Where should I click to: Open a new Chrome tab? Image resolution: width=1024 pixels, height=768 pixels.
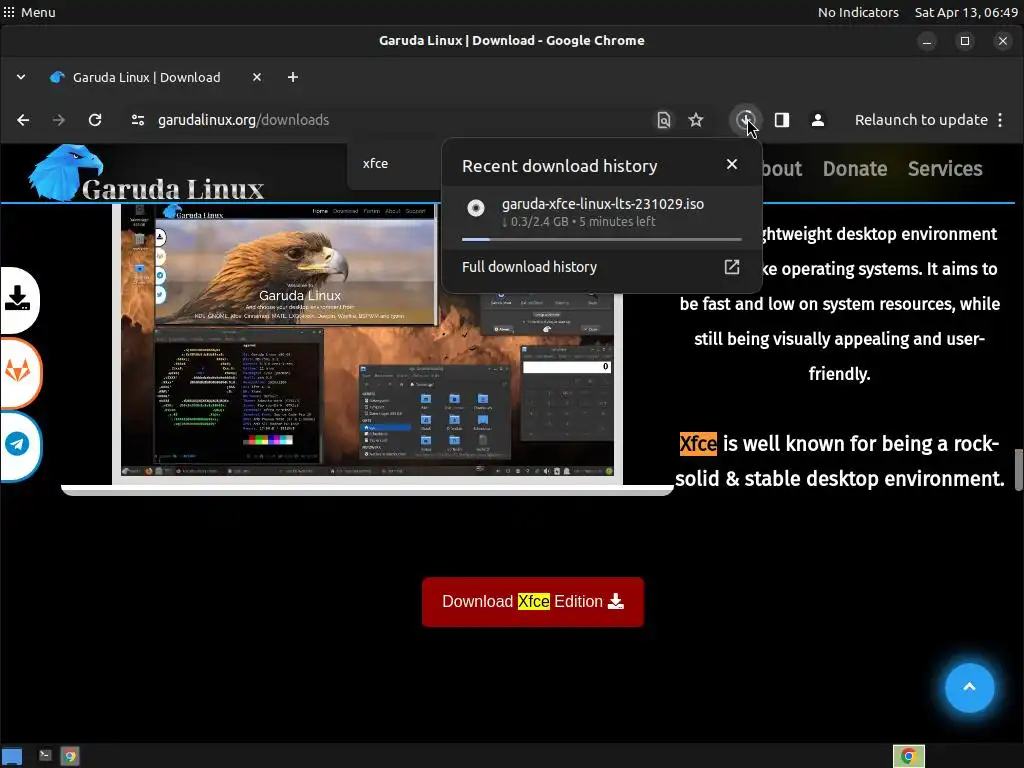[293, 77]
